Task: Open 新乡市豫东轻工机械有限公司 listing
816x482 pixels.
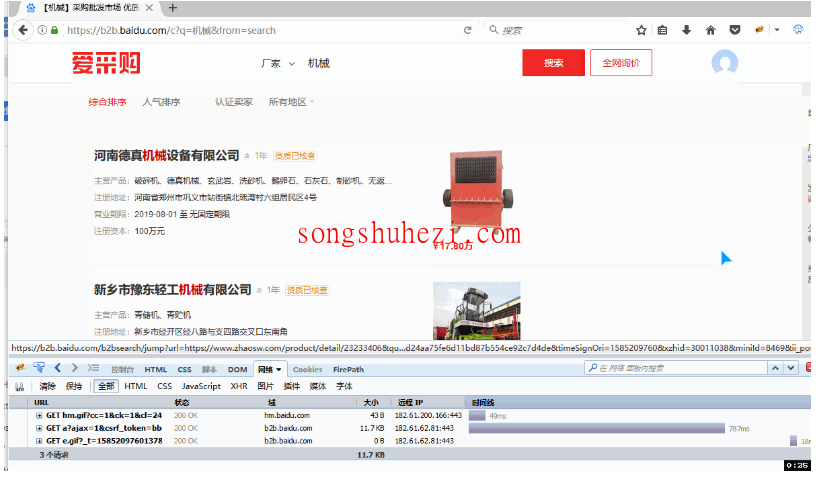Action: coord(173,290)
